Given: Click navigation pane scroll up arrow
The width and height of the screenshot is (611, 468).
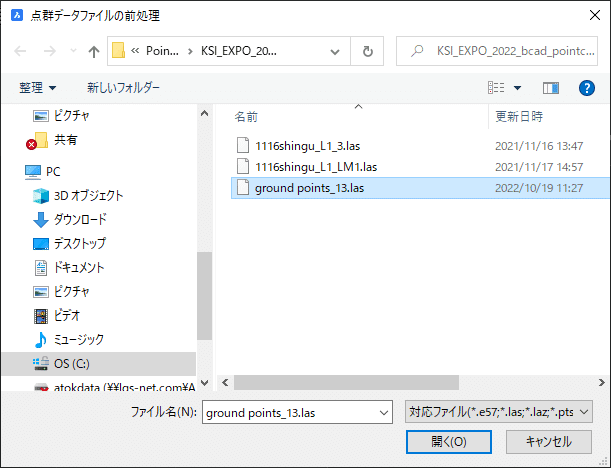Looking at the screenshot, I should coord(204,113).
